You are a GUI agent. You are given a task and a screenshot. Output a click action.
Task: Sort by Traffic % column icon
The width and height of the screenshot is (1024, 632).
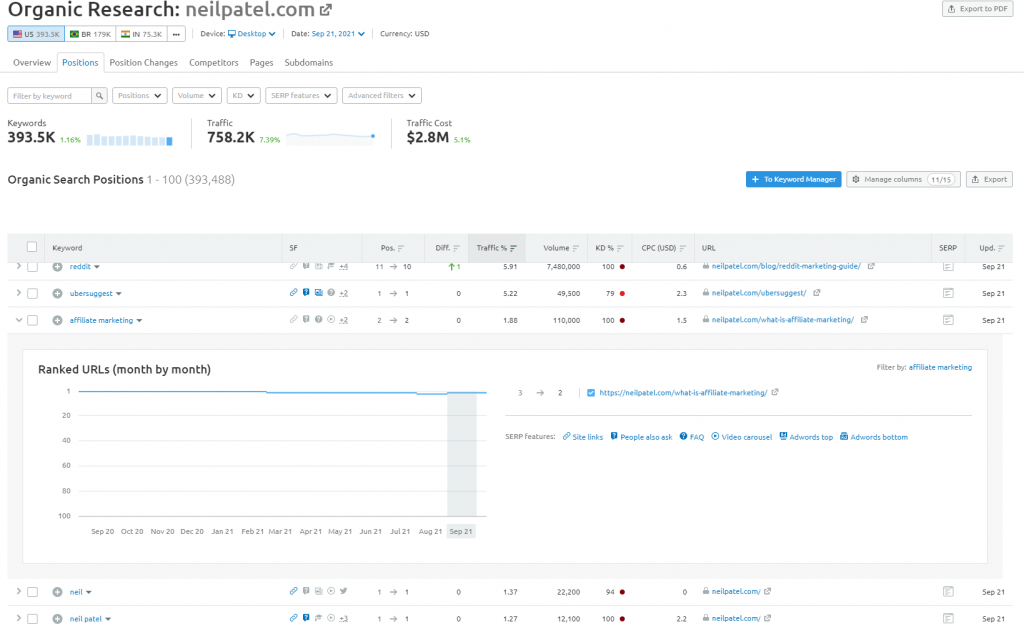pos(513,248)
